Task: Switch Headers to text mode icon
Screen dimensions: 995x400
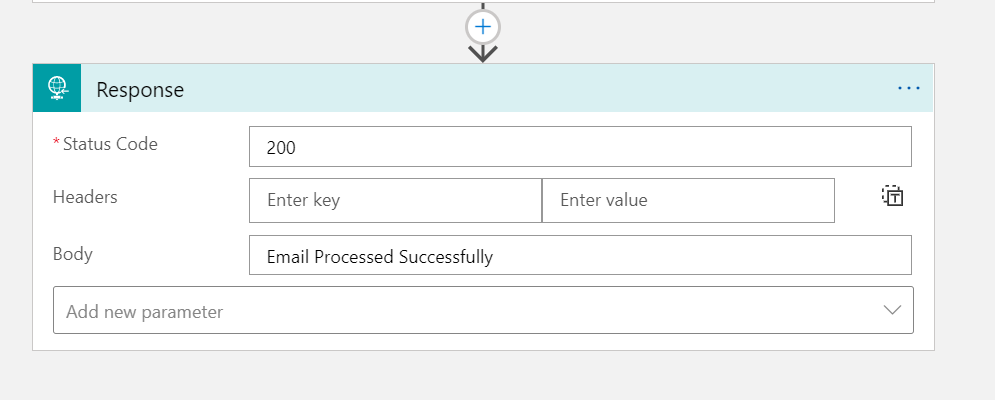Action: pyautogui.click(x=892, y=196)
